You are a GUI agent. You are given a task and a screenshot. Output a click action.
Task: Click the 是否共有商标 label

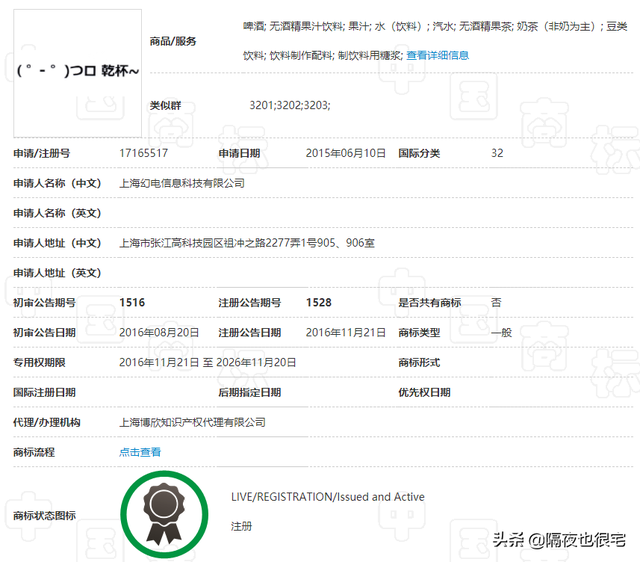[430, 303]
